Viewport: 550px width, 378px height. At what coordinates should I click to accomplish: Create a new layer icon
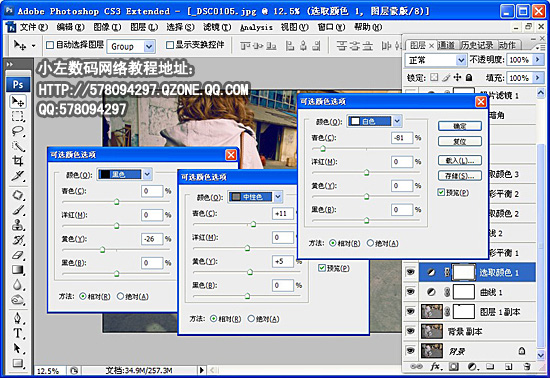pos(508,366)
